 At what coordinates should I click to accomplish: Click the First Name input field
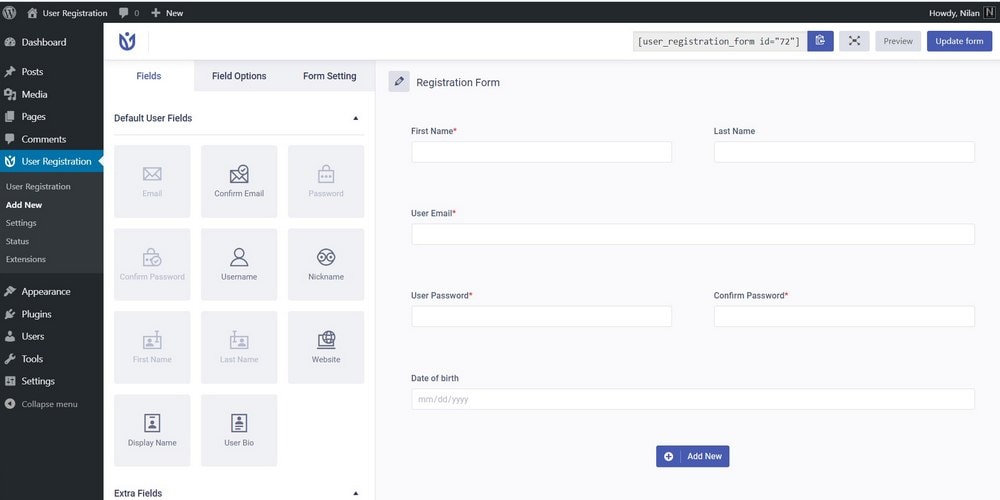coord(541,152)
